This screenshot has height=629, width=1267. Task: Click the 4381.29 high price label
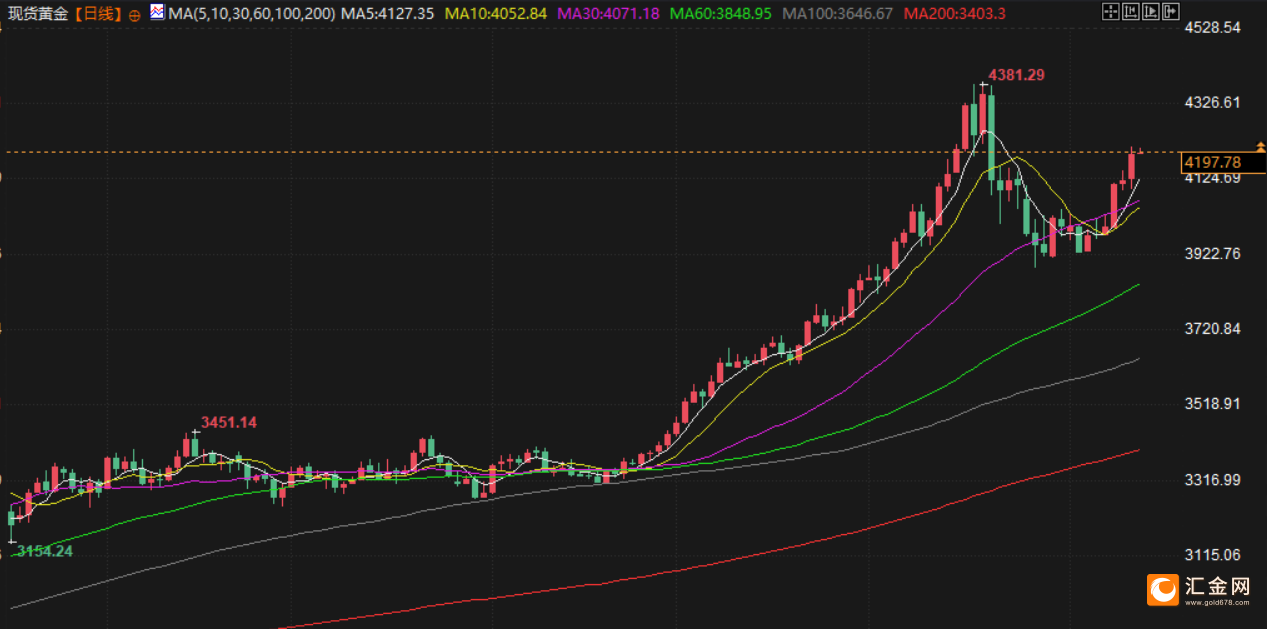1017,75
